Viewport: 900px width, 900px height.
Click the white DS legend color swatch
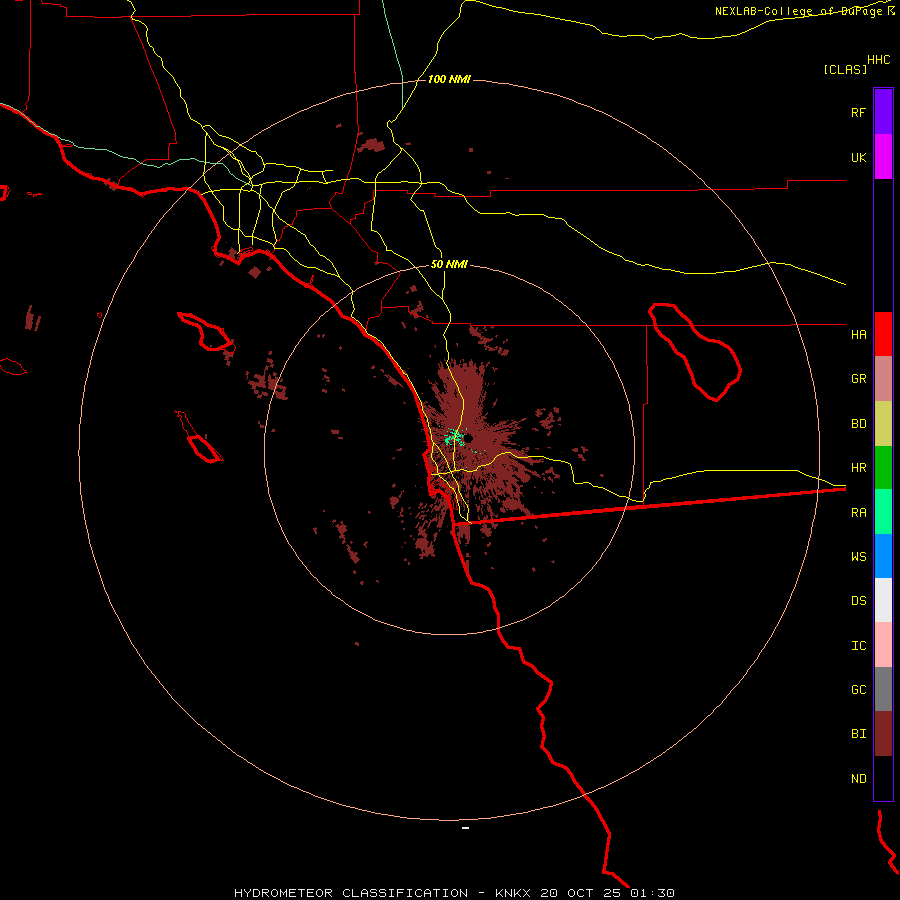point(883,600)
